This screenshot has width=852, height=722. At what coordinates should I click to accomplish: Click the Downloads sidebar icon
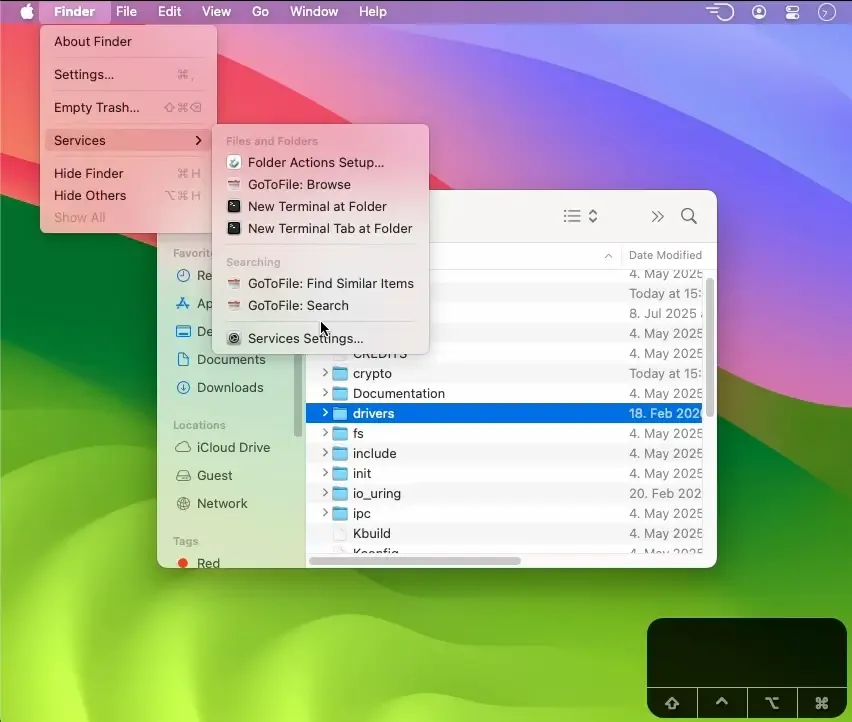(184, 387)
